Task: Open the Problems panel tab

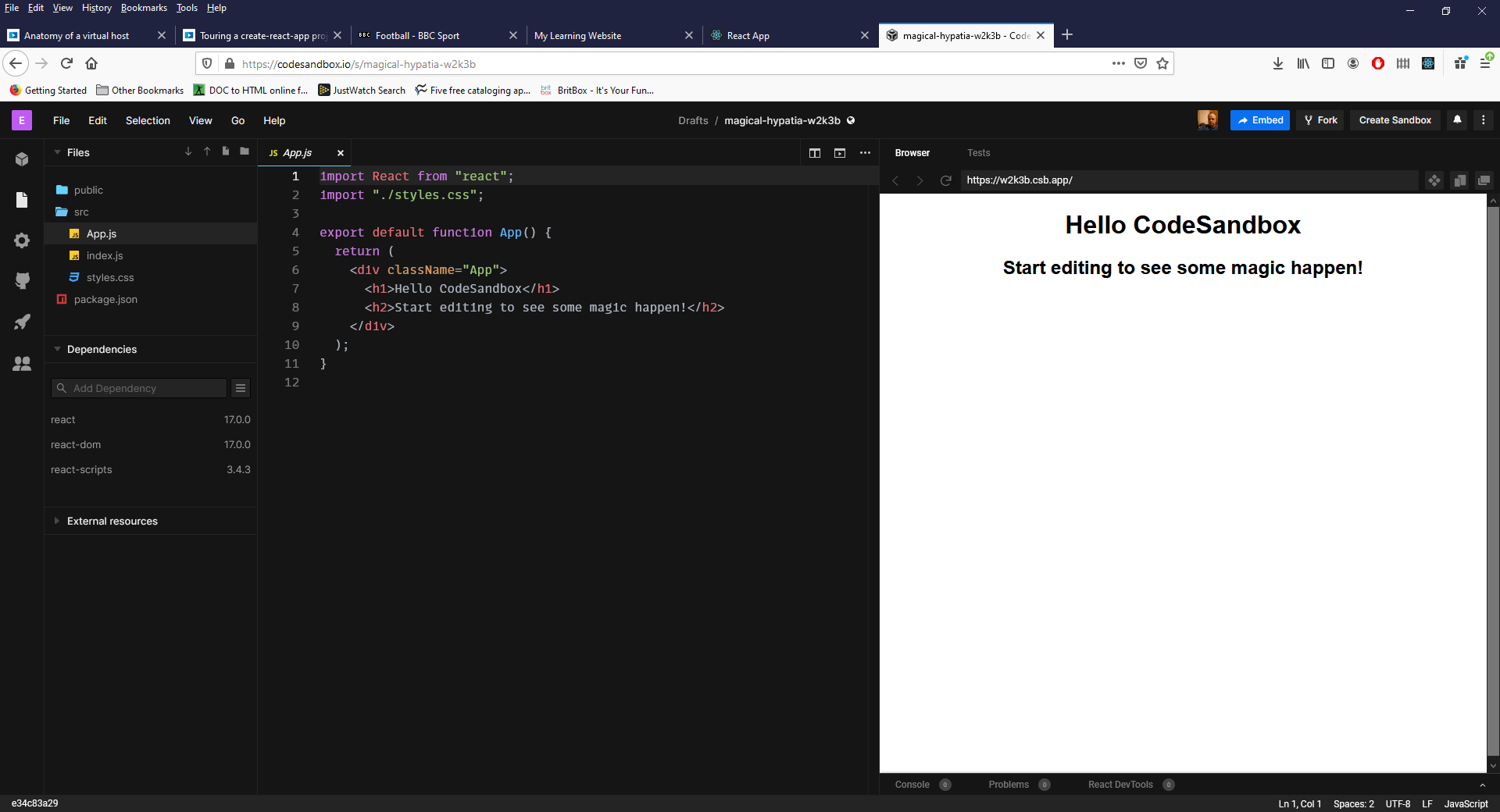Action: click(1019, 785)
